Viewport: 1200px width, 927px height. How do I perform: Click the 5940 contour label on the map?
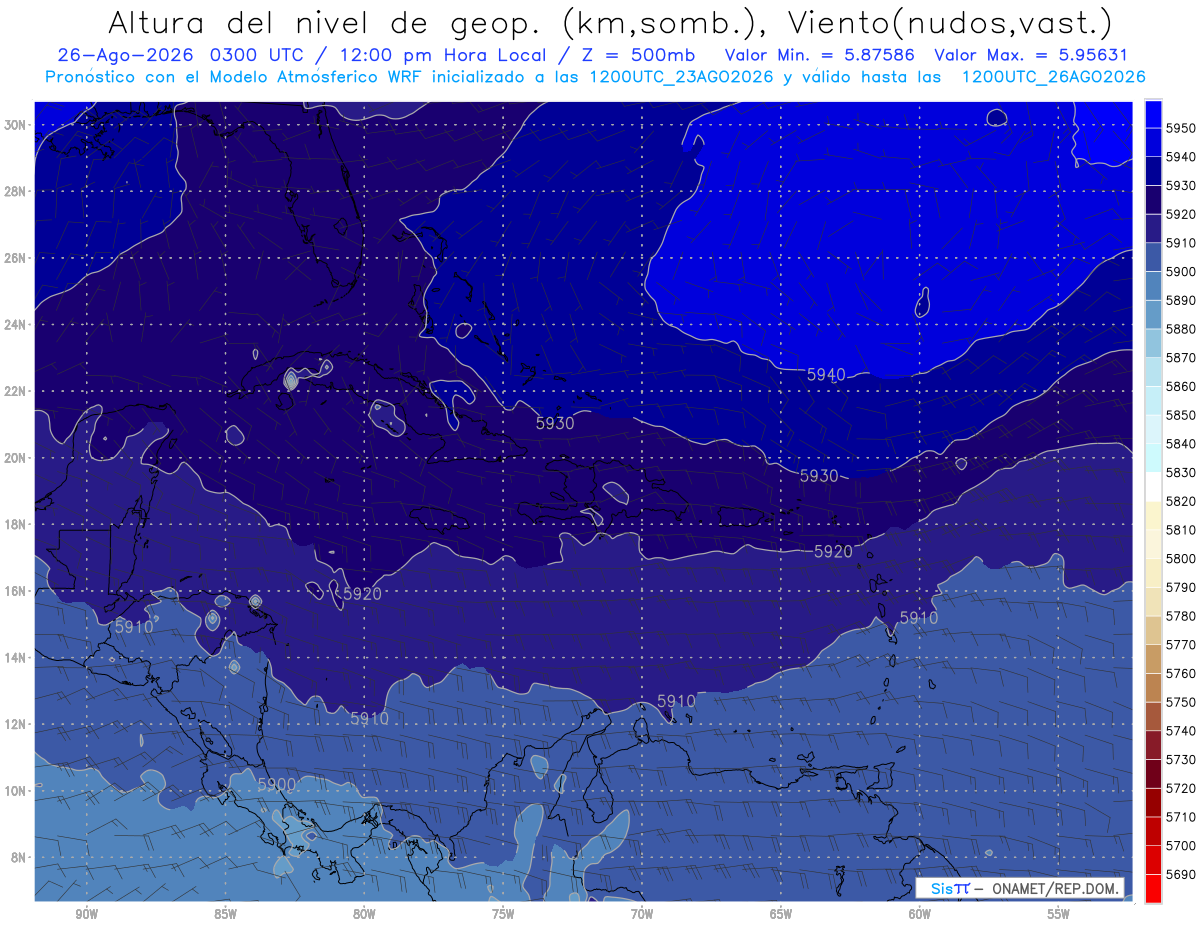[x=826, y=375]
